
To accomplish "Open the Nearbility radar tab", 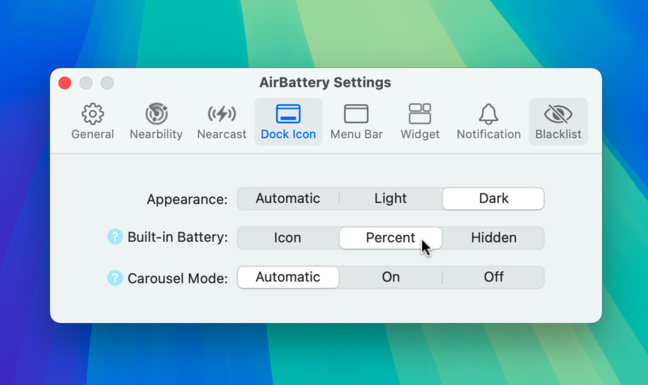I will coord(156,121).
